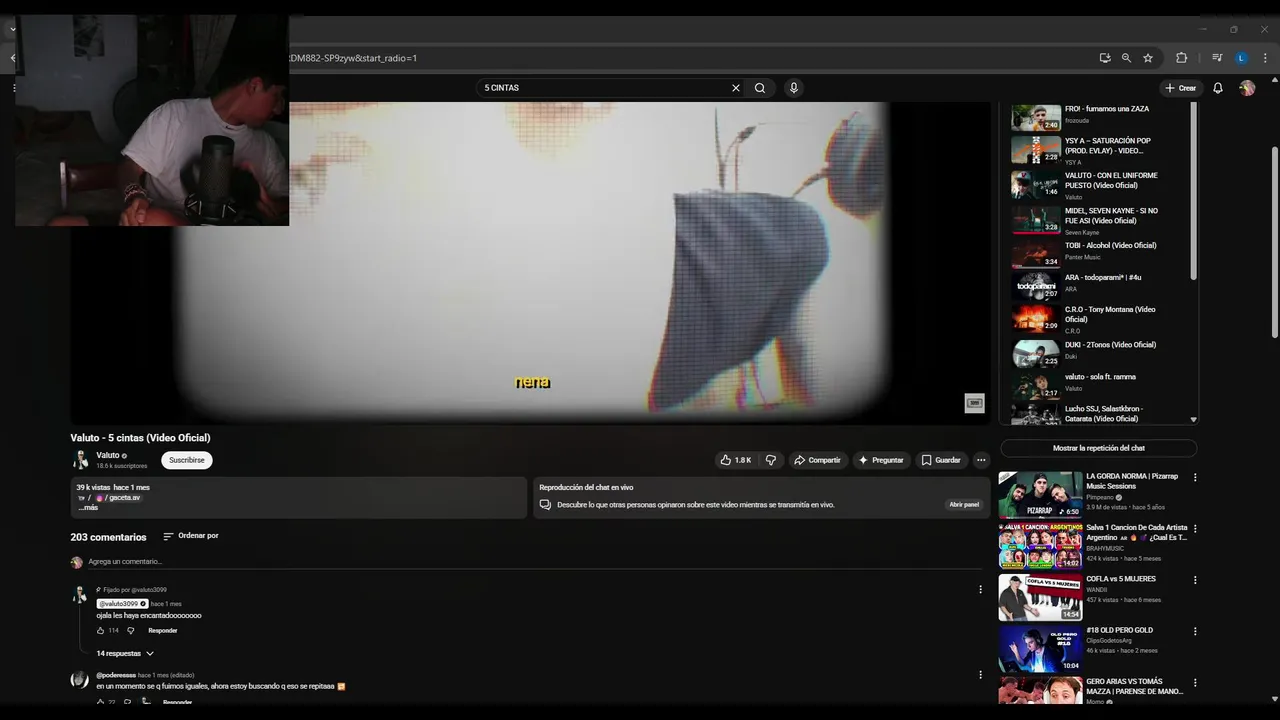Open the Ordenar por sort dropdown

(x=191, y=536)
